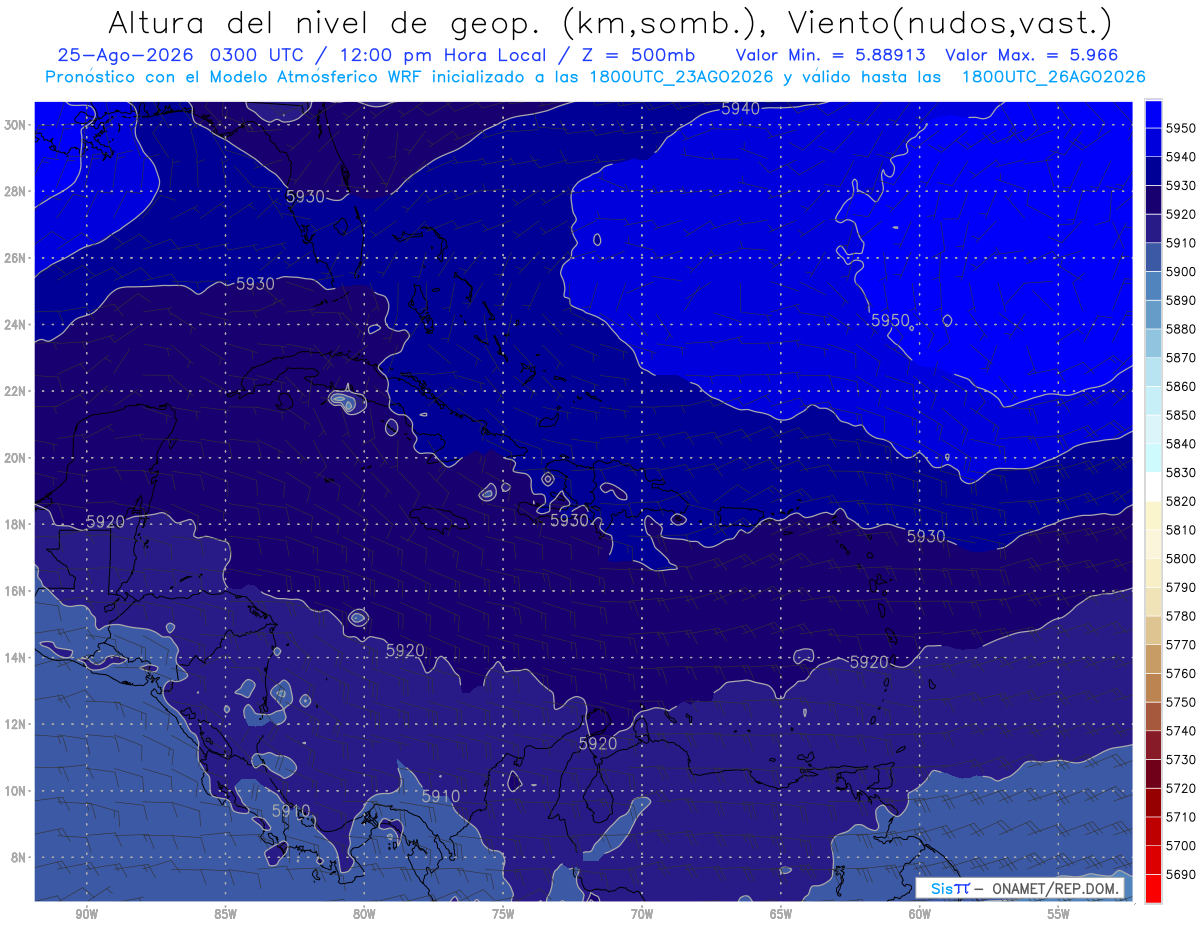Click the 16N latitude axis label
The width and height of the screenshot is (1200, 927).
coord(17,591)
